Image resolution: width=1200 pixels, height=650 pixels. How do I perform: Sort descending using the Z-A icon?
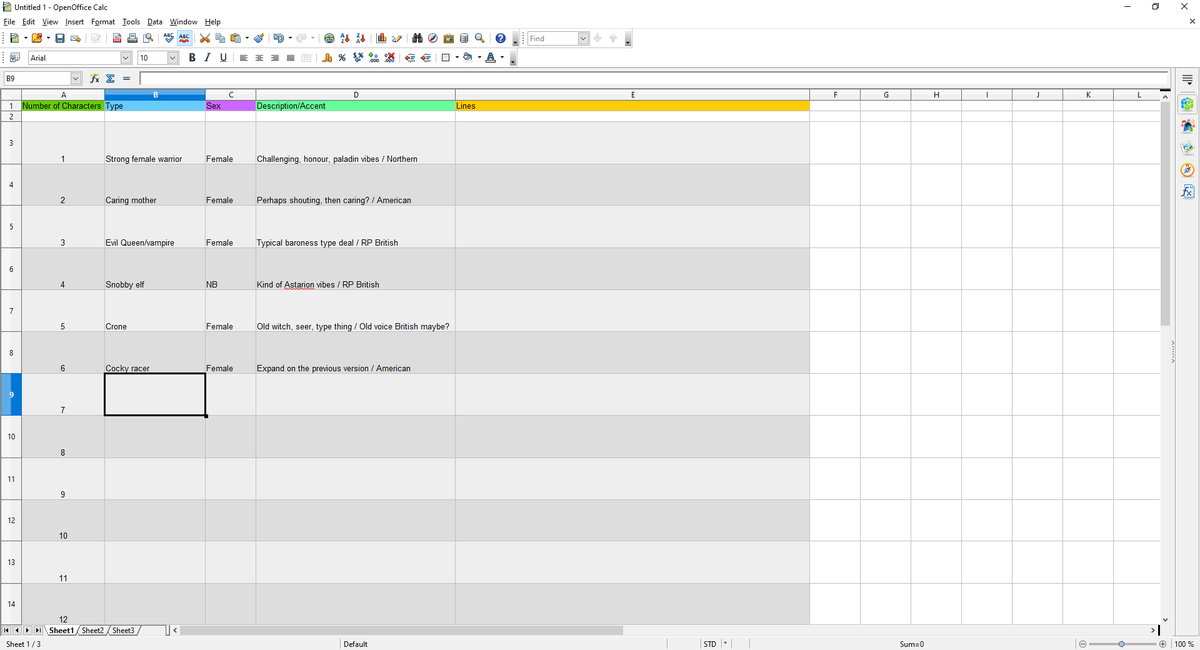pyautogui.click(x=360, y=38)
